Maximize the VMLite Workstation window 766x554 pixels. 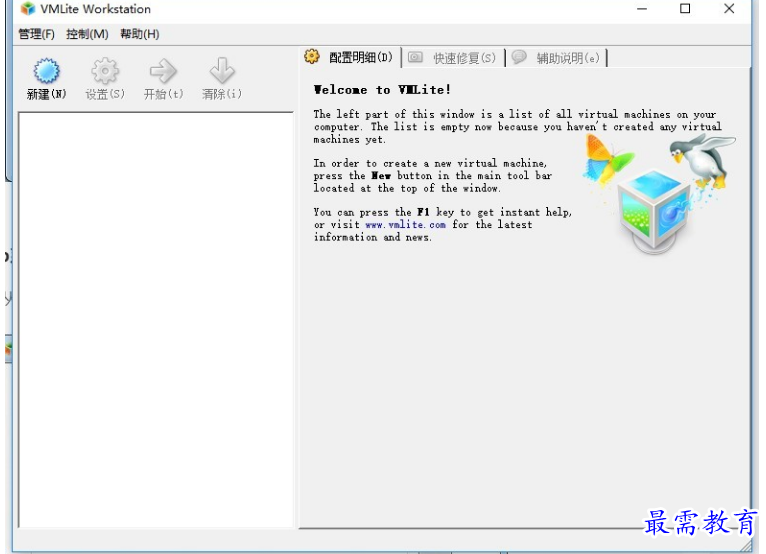click(685, 9)
